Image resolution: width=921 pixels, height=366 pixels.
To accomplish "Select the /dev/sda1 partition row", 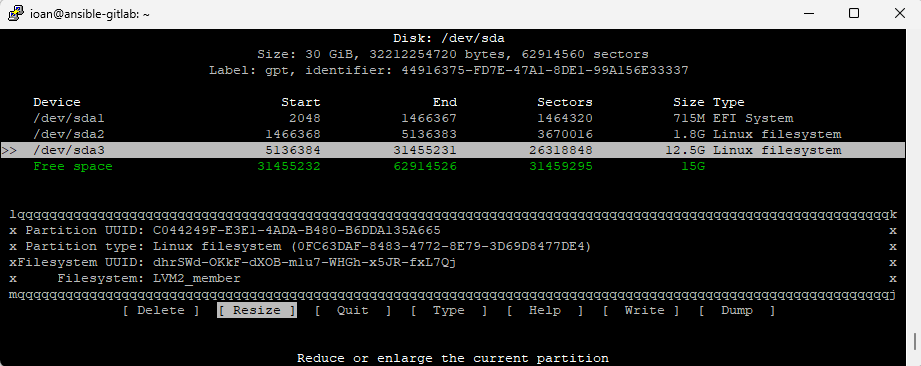I will (453, 118).
